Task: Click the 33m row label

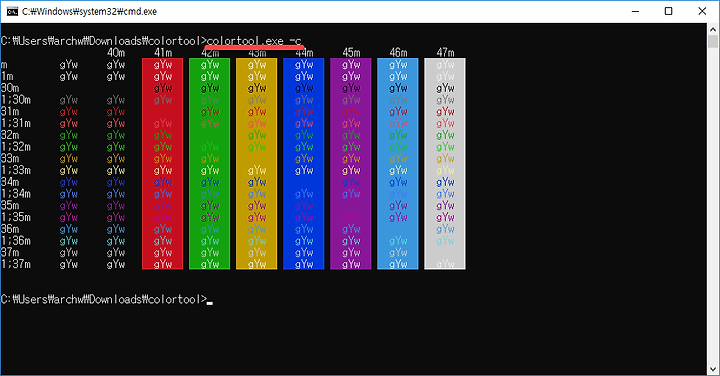Action: click(x=10, y=158)
